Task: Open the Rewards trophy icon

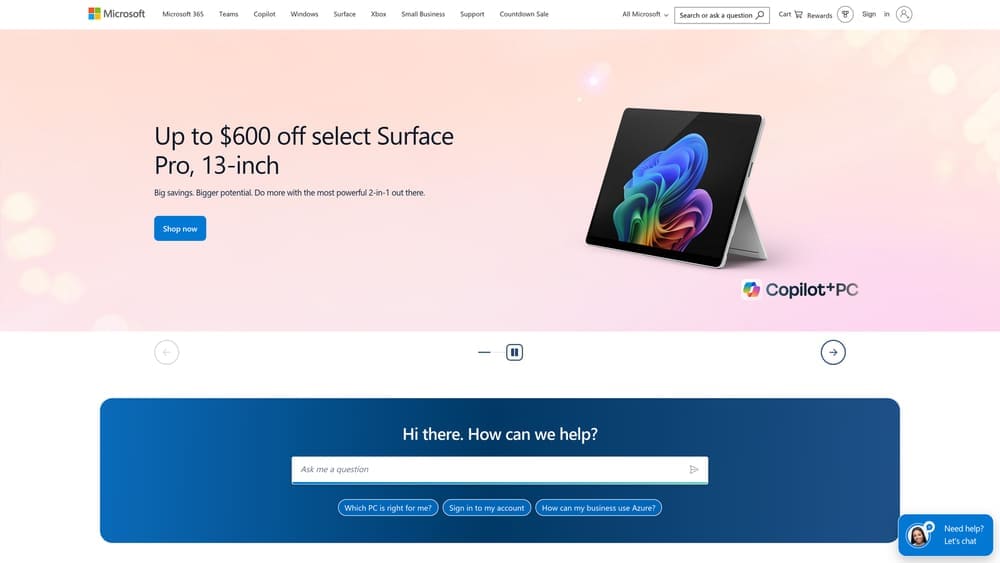Action: click(x=845, y=14)
